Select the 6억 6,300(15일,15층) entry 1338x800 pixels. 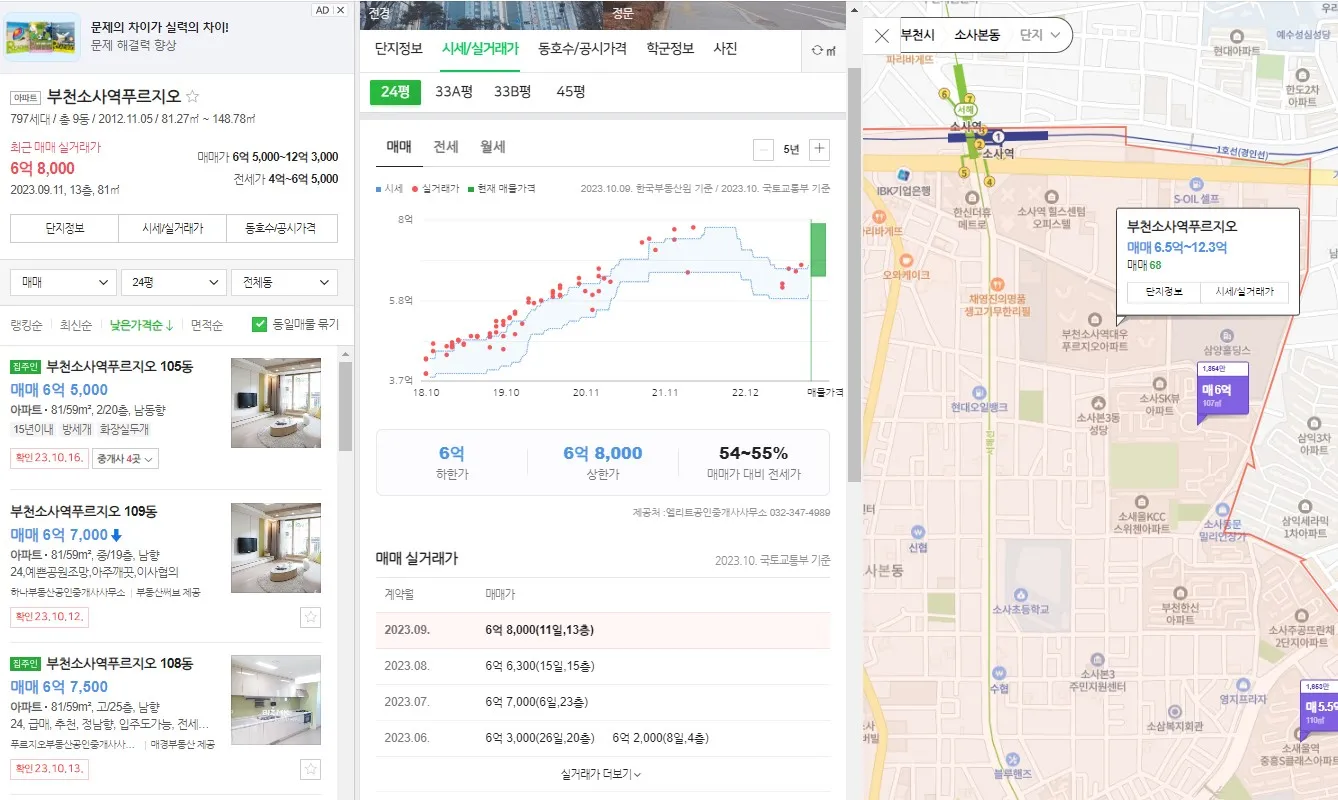541,666
